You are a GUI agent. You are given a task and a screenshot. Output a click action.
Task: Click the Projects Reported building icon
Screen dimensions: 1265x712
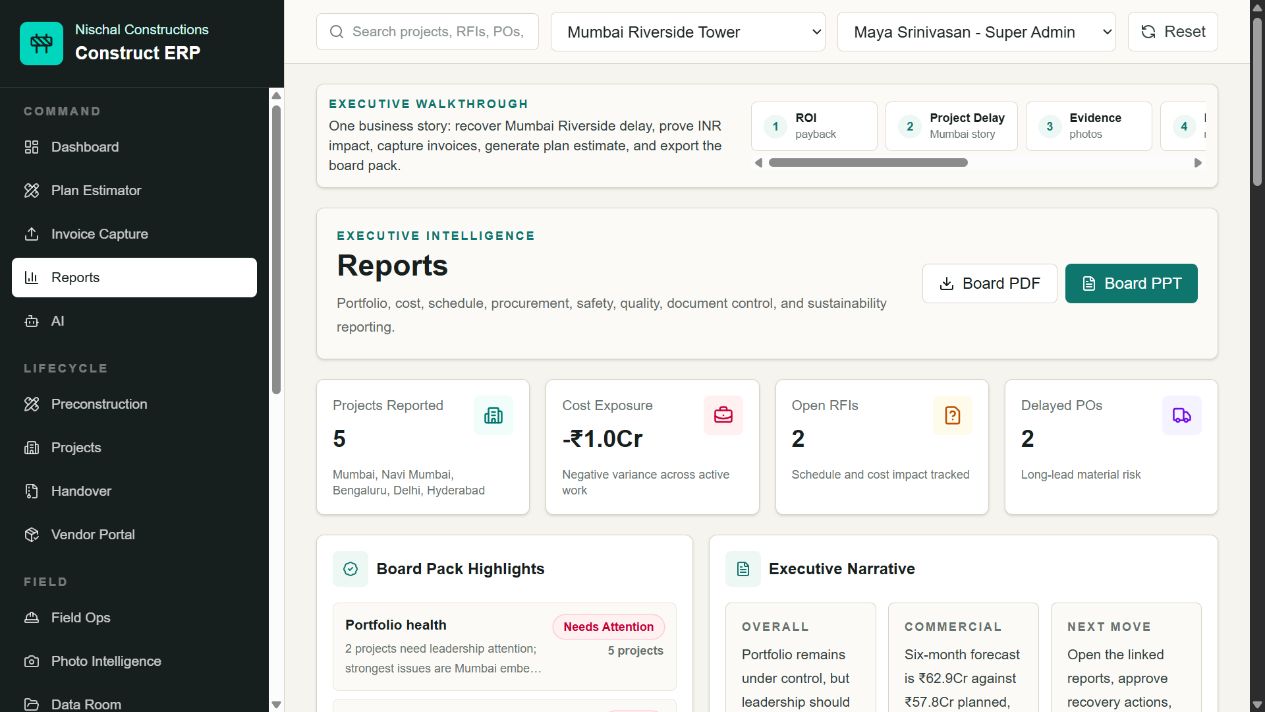(493, 415)
